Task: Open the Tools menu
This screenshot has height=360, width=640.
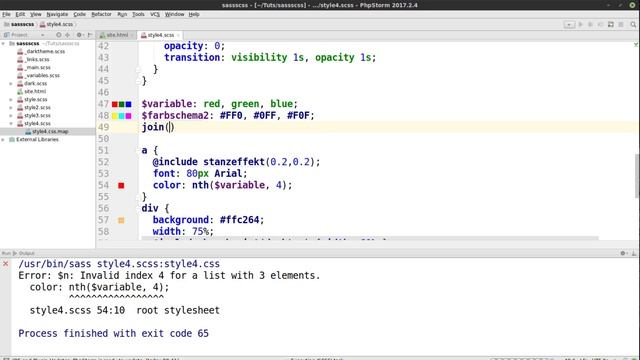Action: pos(138,14)
